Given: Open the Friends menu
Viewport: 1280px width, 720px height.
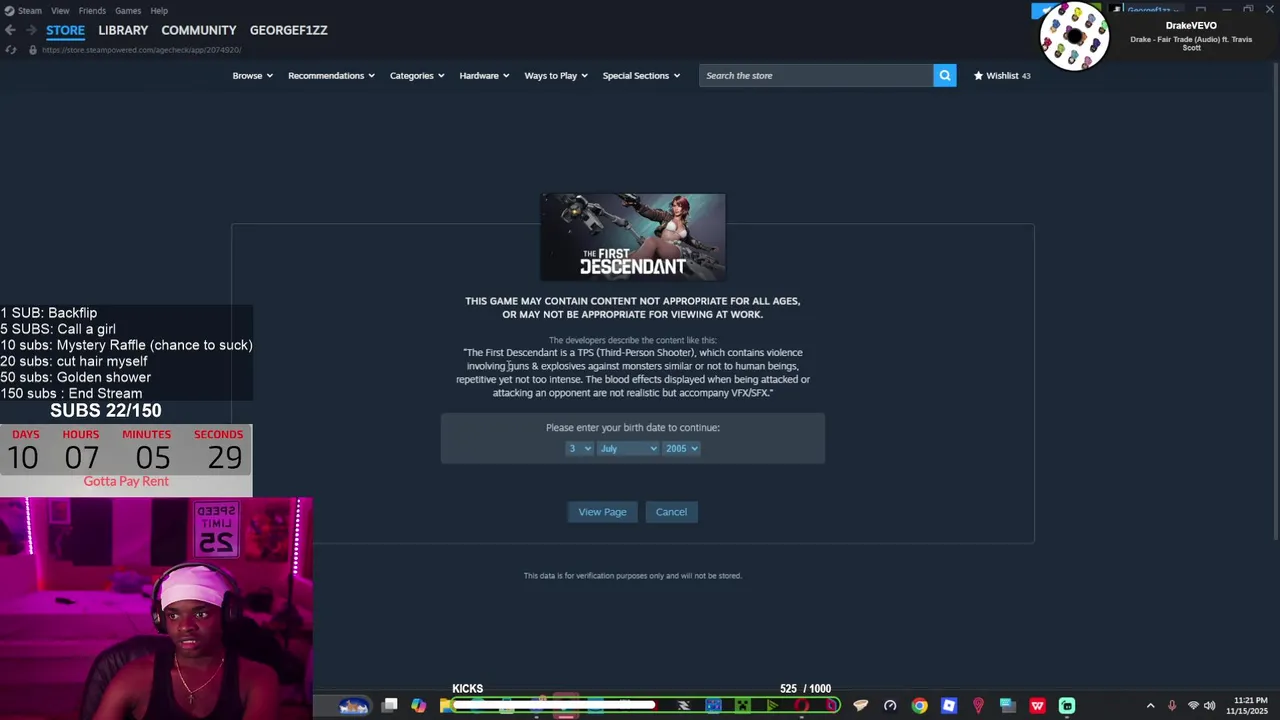Looking at the screenshot, I should [92, 10].
